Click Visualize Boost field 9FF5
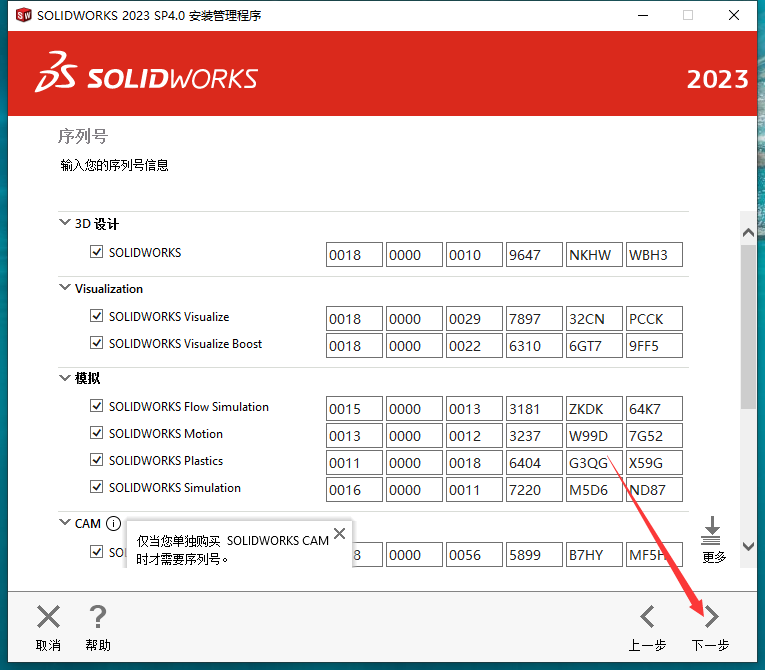 coord(654,345)
